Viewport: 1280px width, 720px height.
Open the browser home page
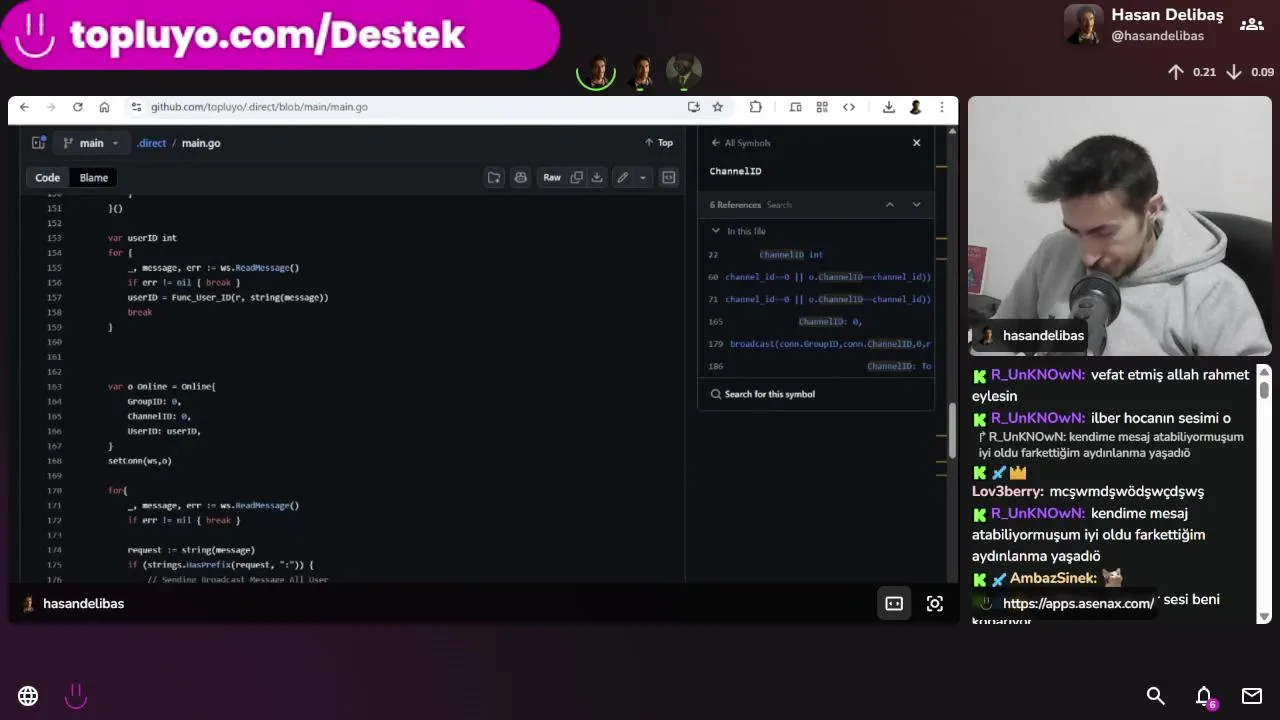[104, 107]
